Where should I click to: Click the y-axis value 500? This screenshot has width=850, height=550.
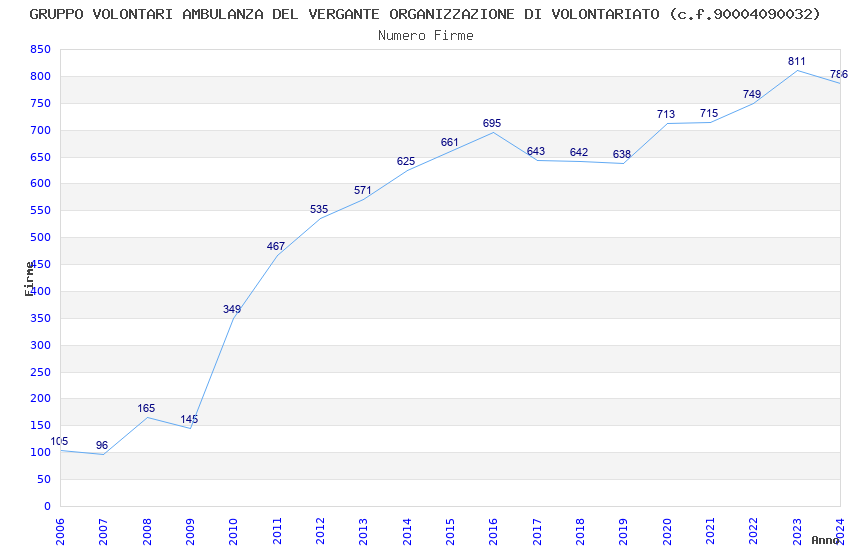click(41, 237)
